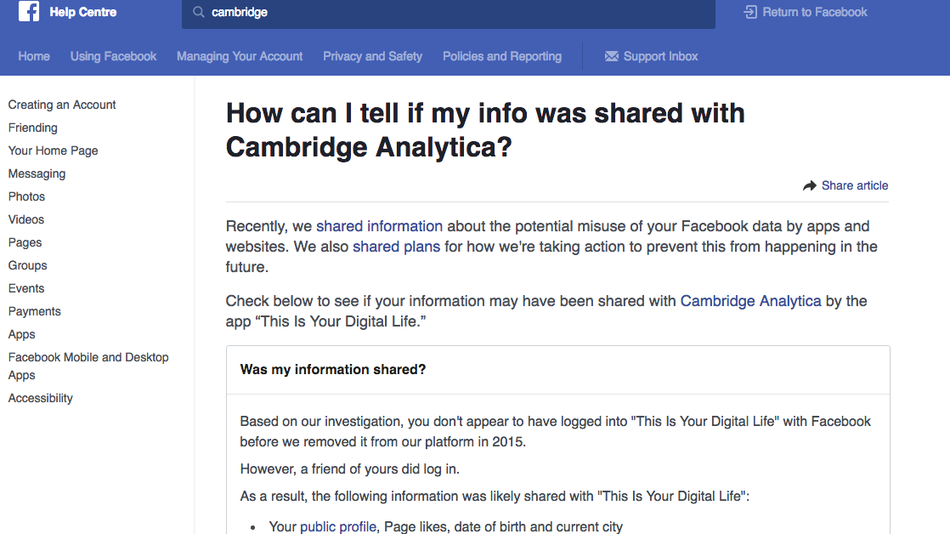Select Messaging in the sidebar
This screenshot has width=950, height=534.
tap(37, 174)
